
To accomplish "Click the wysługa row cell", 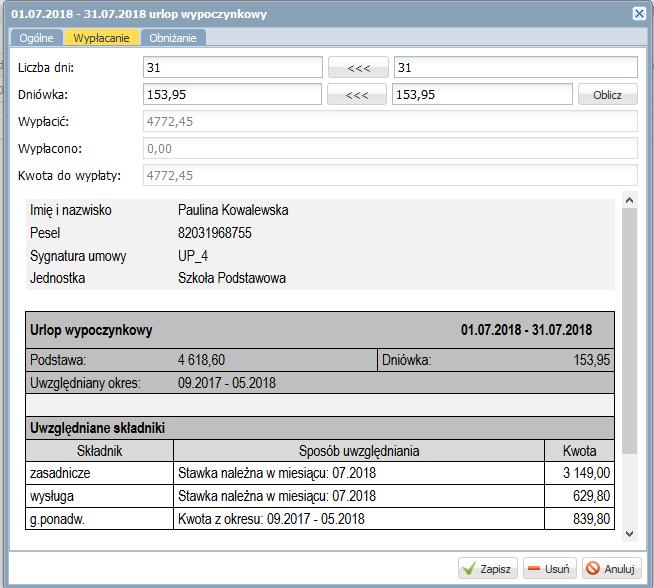I will point(99,496).
